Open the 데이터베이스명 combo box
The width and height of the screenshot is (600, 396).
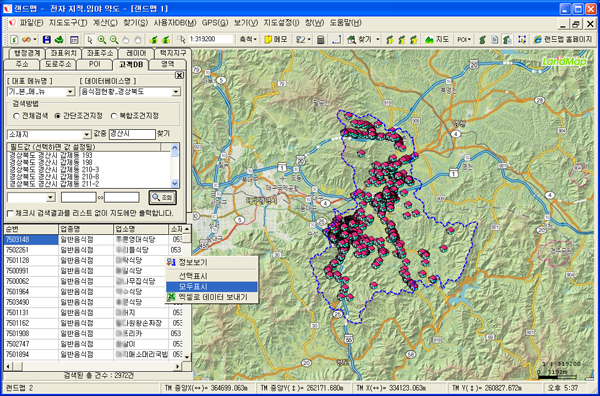[130, 92]
